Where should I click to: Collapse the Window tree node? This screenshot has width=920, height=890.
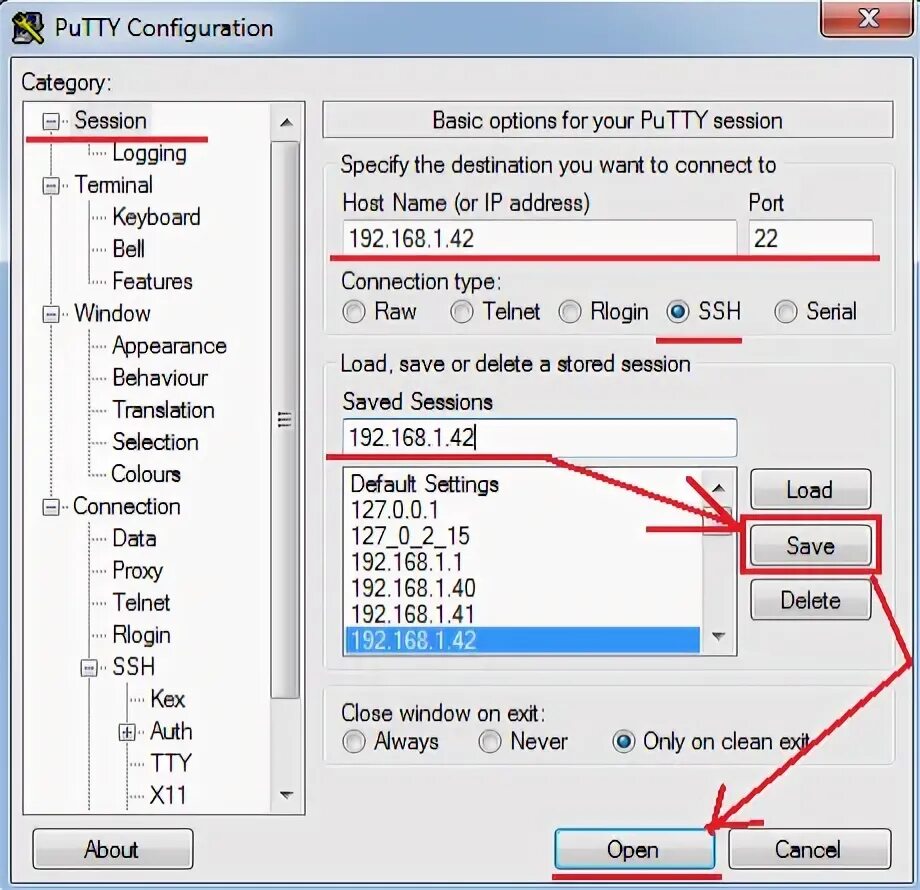tap(51, 314)
